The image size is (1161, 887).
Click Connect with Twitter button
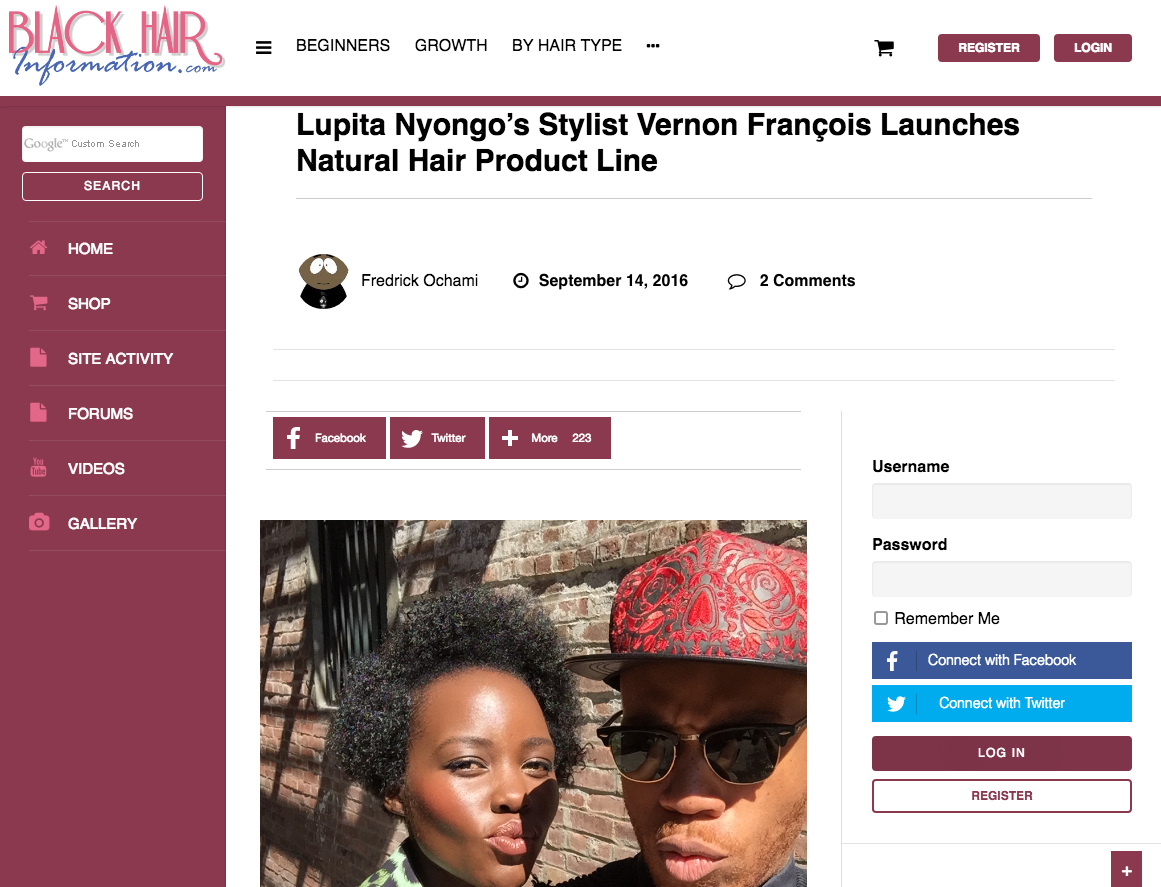(x=1002, y=703)
